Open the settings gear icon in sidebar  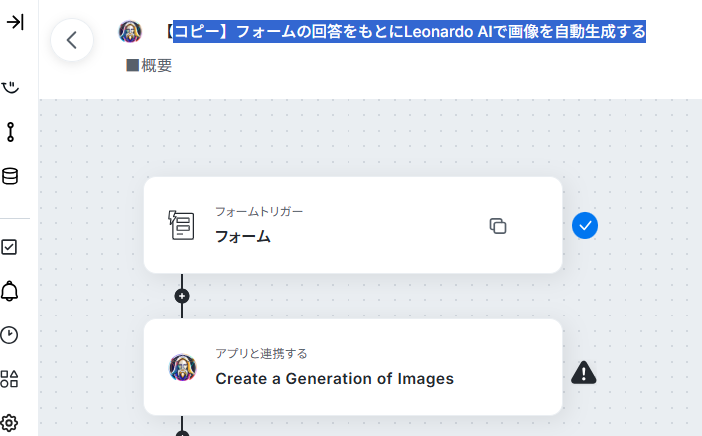[x=9, y=423]
